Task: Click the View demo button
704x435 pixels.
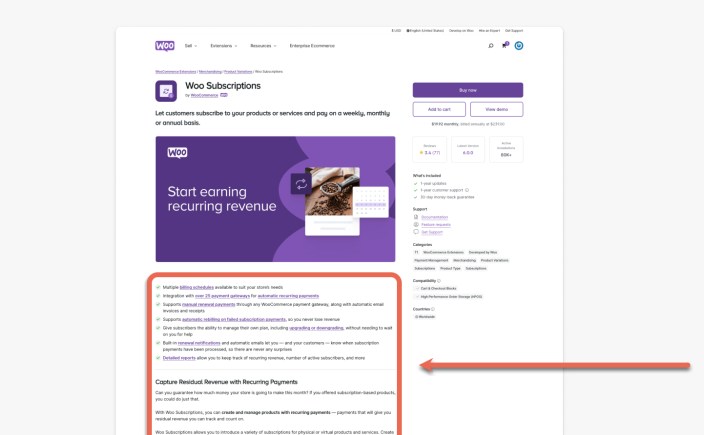Action: (x=497, y=109)
